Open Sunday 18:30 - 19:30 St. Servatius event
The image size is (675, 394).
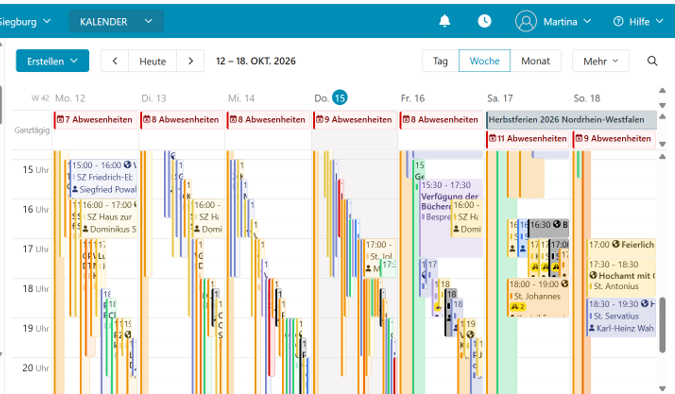621,317
